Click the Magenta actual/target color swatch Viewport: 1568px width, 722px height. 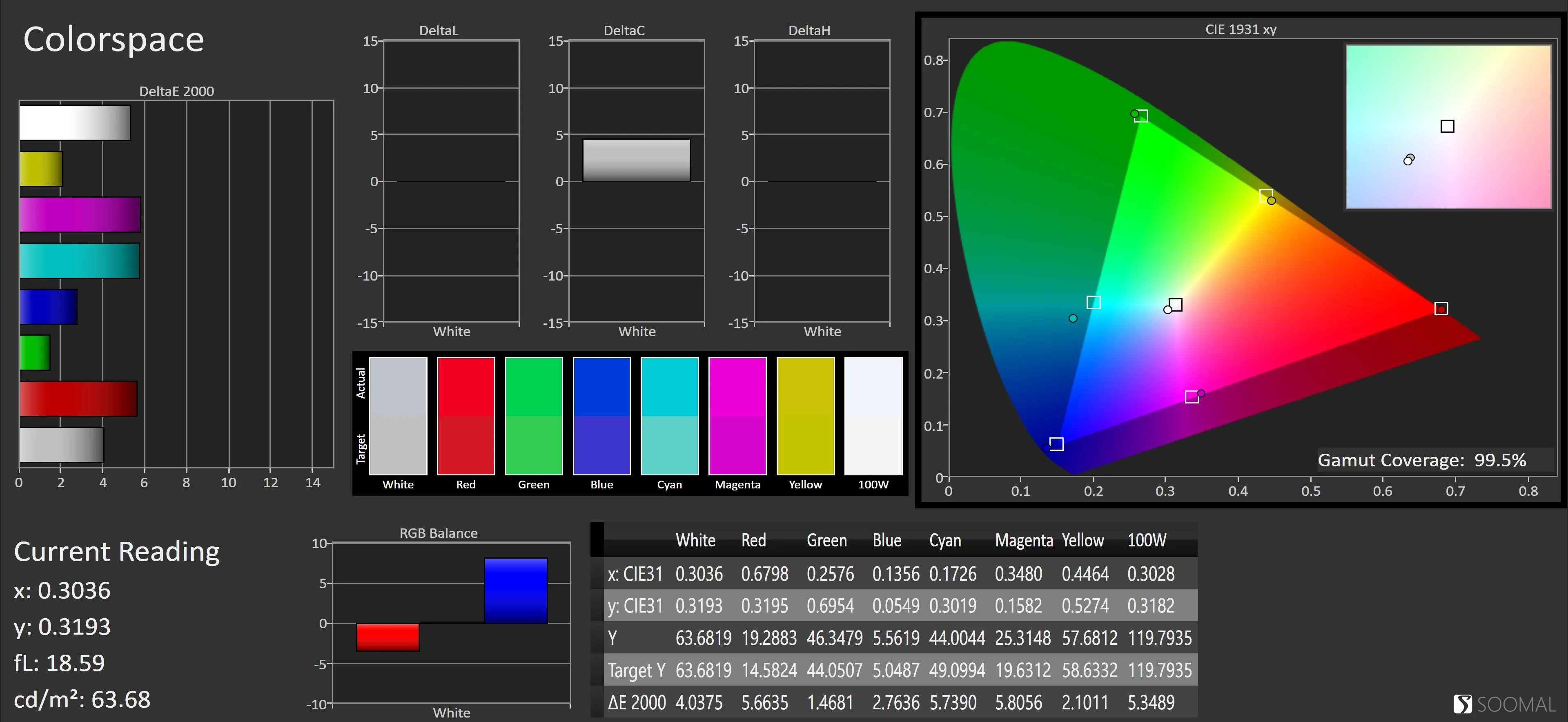(737, 416)
